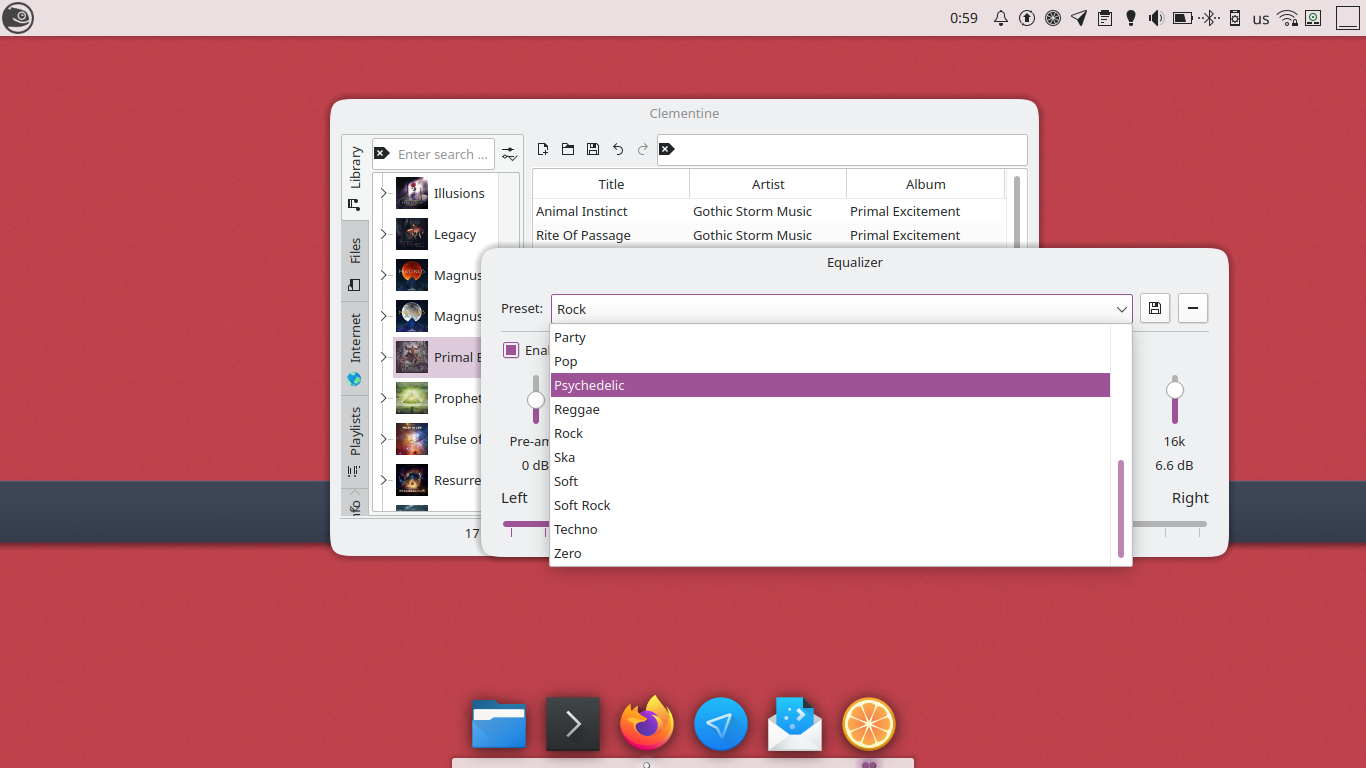Open the volume tray icon
This screenshot has height=768, width=1366.
click(1157, 18)
